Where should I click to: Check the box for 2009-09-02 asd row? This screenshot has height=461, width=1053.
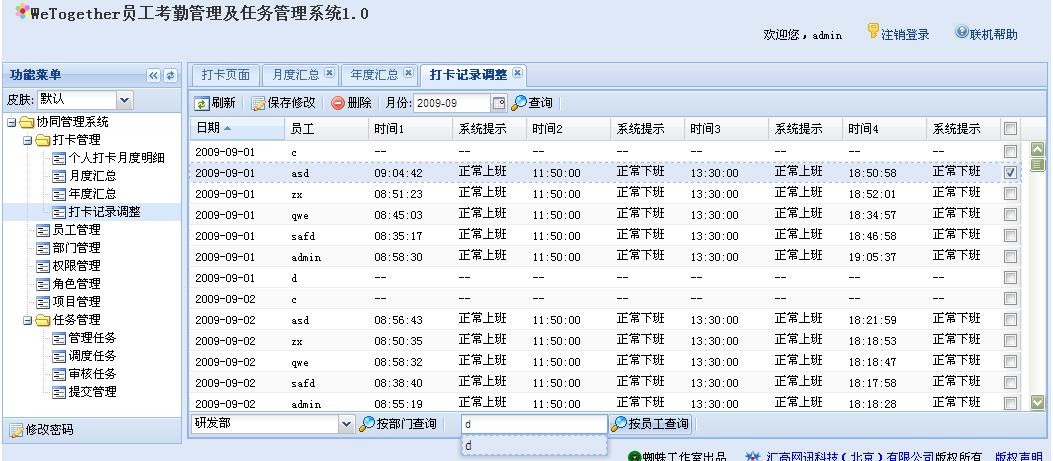pos(1010,320)
